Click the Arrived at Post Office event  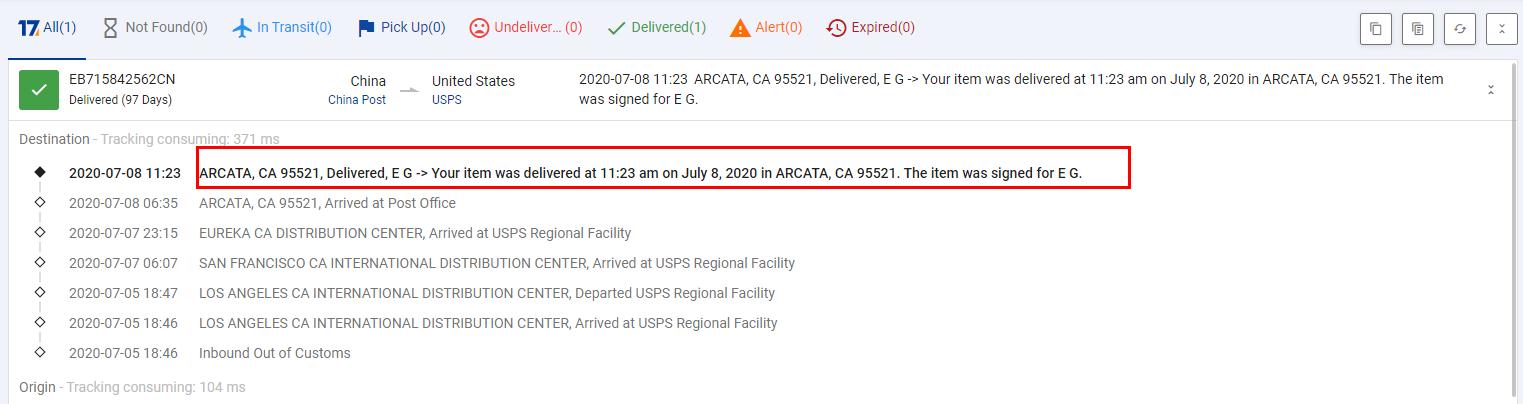[x=327, y=203]
